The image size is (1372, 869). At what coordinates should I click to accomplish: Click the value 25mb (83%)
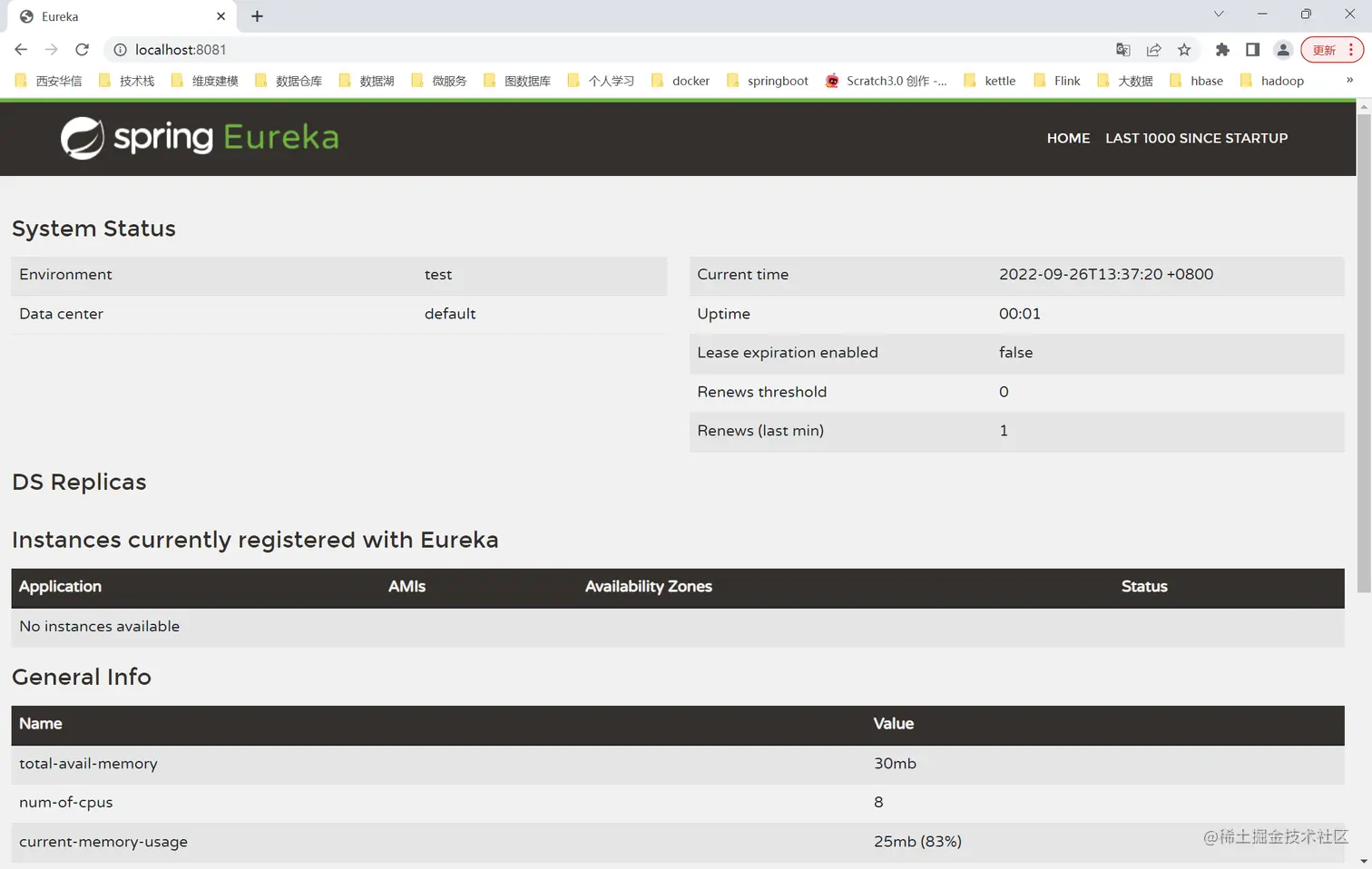coord(917,842)
